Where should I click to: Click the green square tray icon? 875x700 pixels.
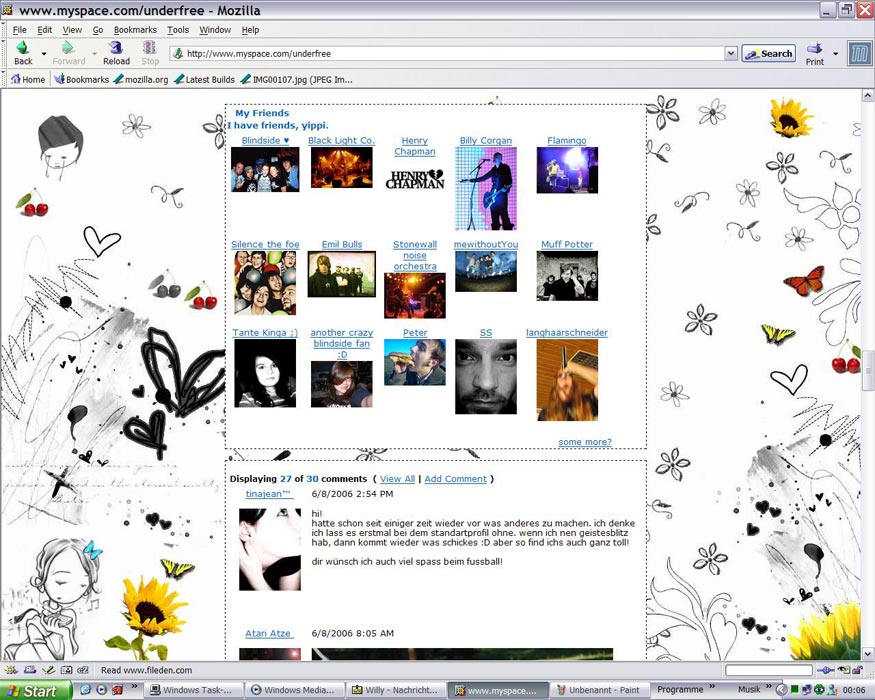pyautogui.click(x=794, y=690)
